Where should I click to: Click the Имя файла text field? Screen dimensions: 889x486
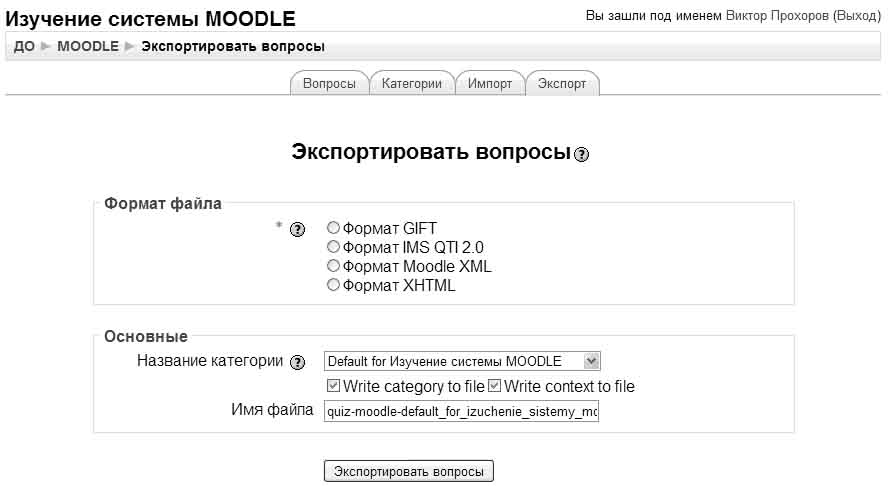pos(461,411)
